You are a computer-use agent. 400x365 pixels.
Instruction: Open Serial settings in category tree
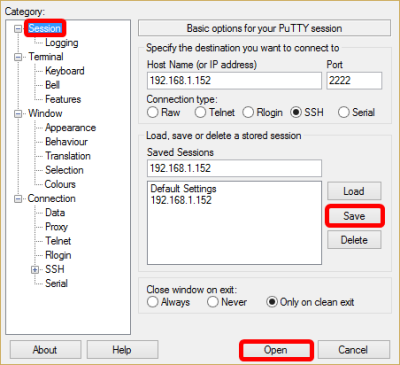pyautogui.click(x=56, y=283)
